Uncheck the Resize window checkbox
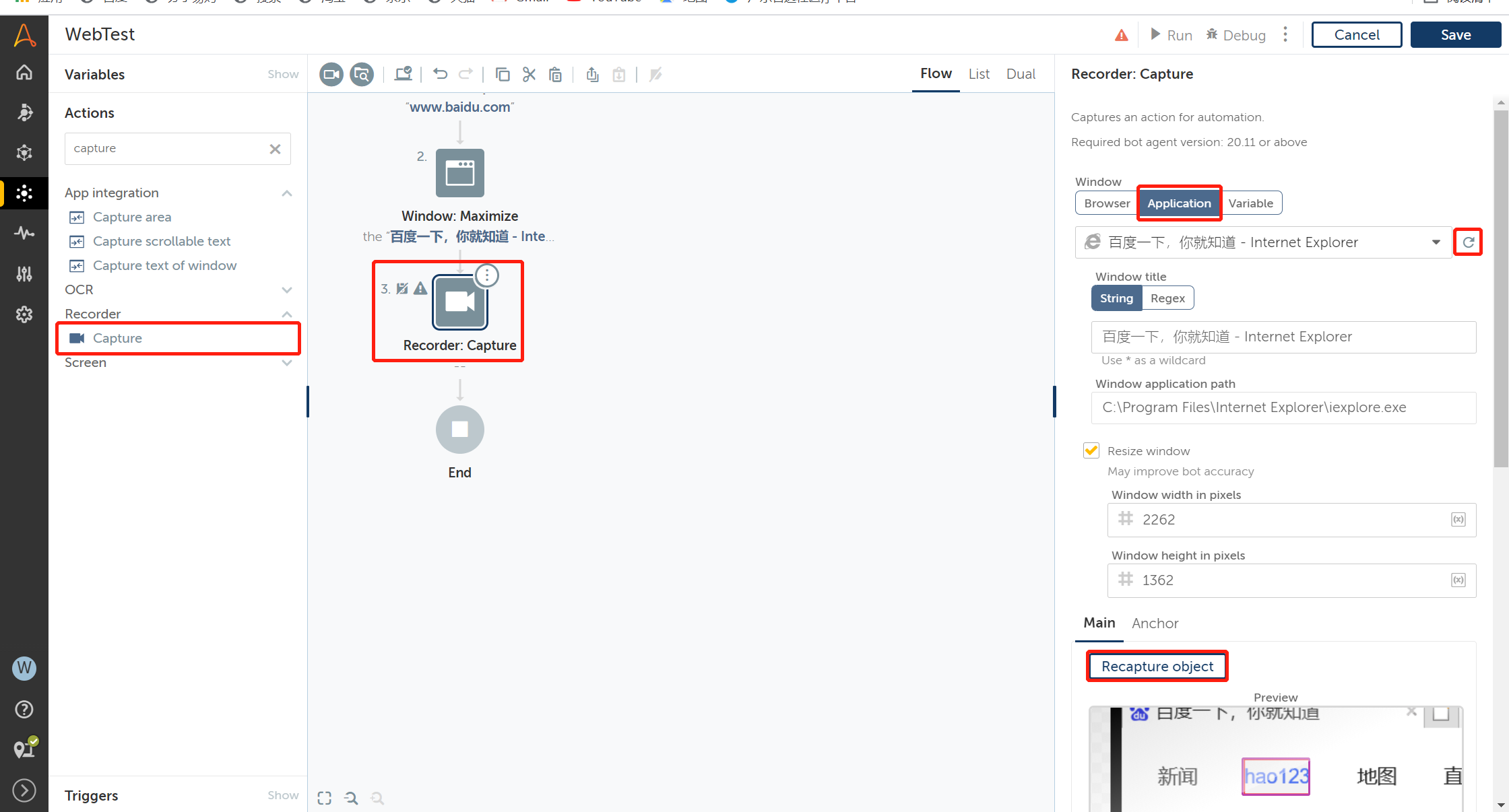Image resolution: width=1509 pixels, height=812 pixels. tap(1091, 450)
